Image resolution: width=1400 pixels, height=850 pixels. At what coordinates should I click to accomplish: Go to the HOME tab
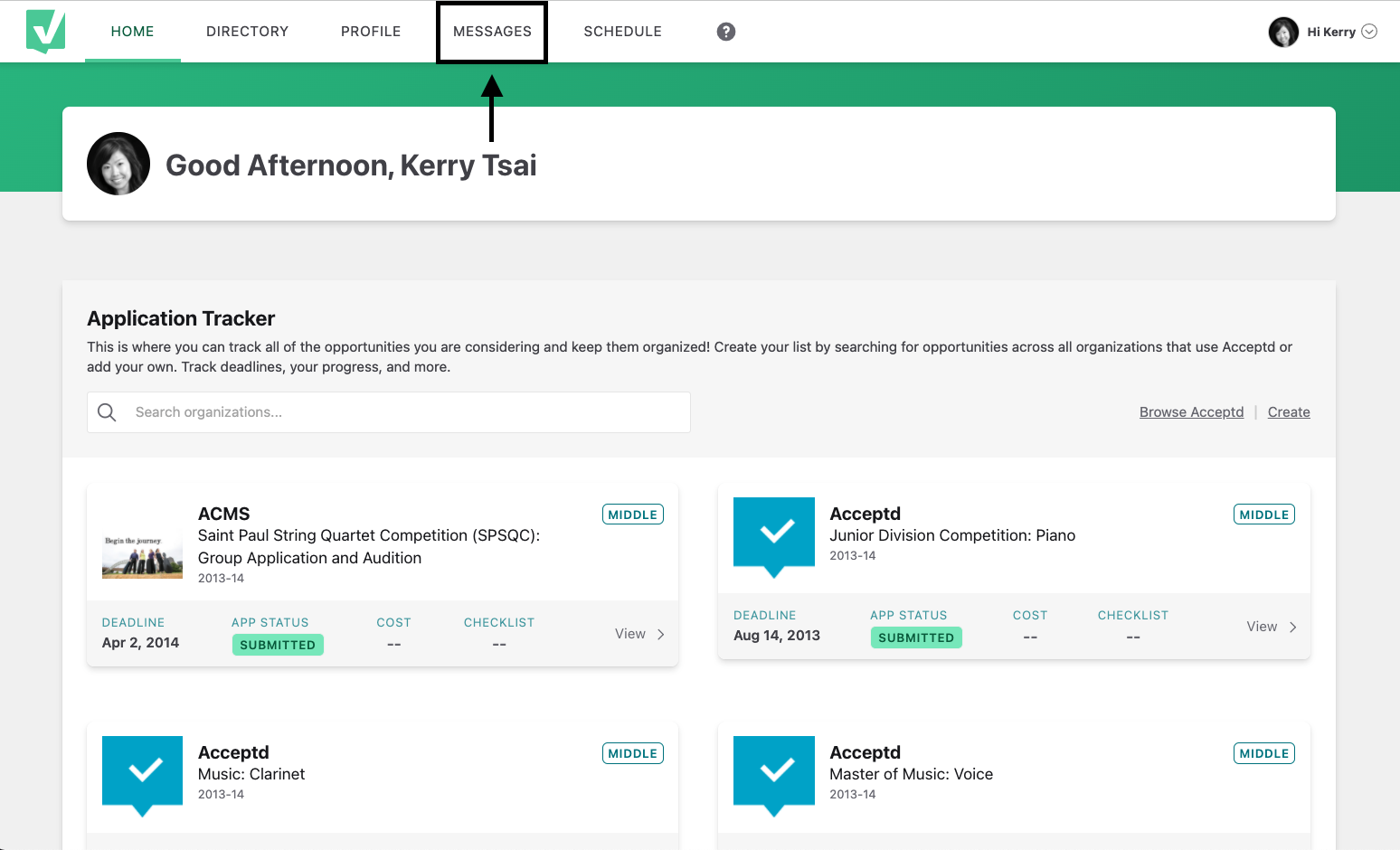133,32
